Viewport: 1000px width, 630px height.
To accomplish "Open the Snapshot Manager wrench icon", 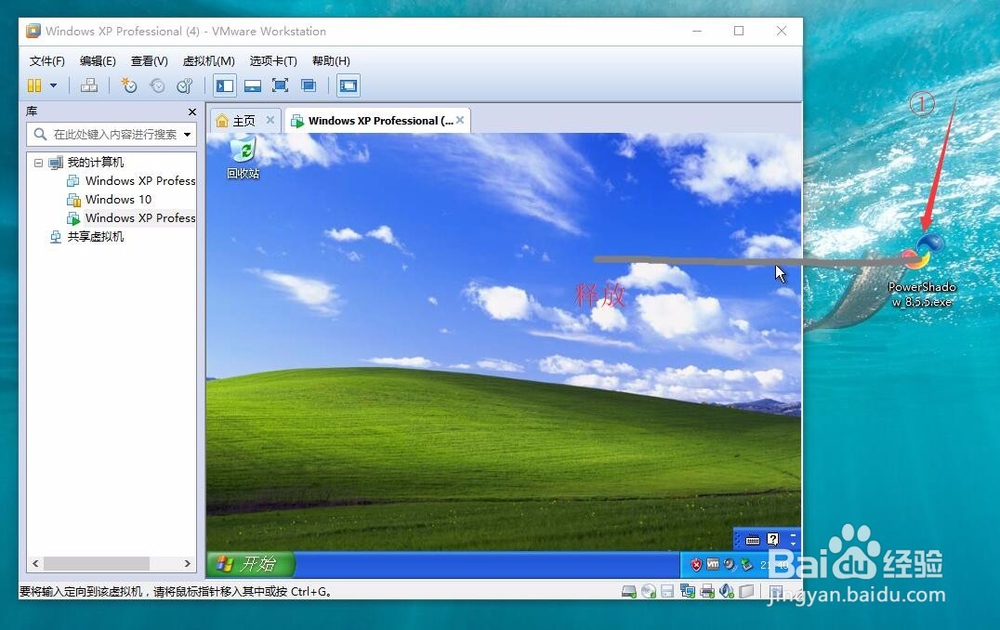I will pyautogui.click(x=185, y=85).
